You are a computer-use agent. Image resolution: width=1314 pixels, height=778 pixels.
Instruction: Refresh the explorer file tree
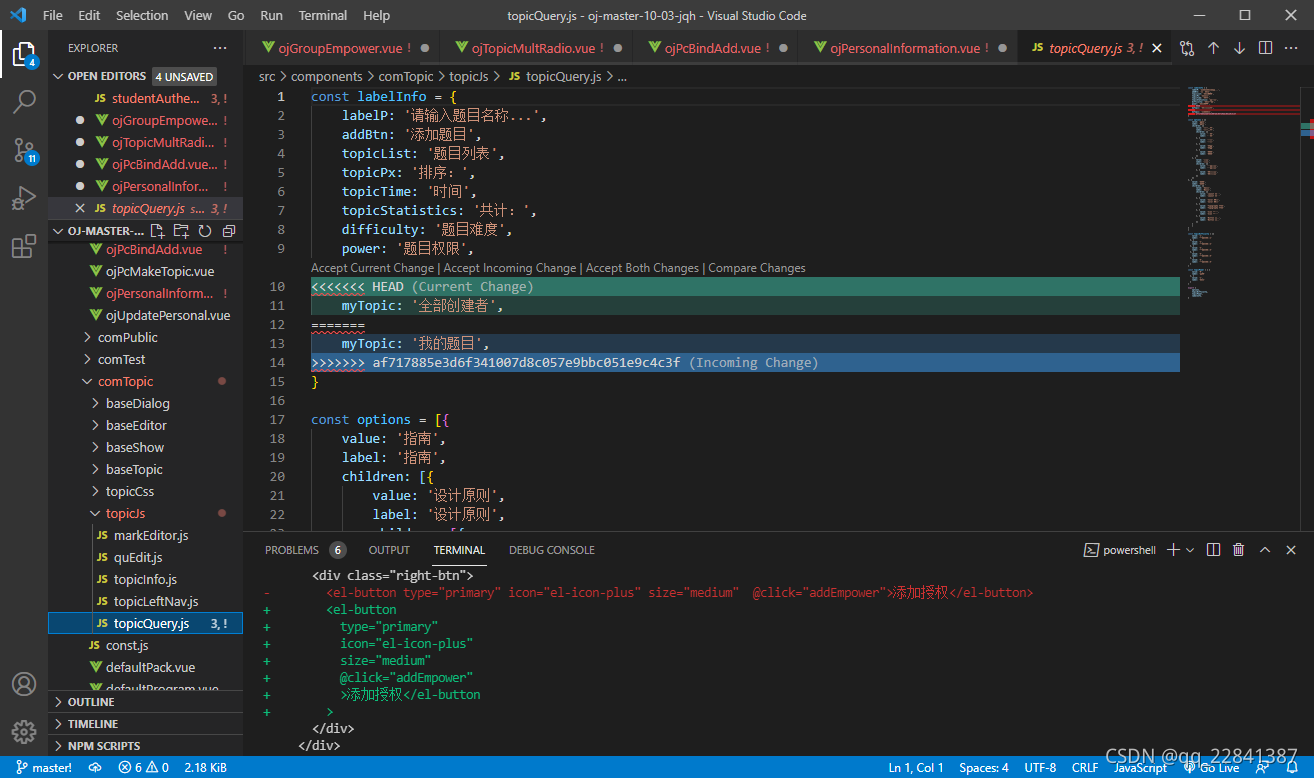coord(205,231)
